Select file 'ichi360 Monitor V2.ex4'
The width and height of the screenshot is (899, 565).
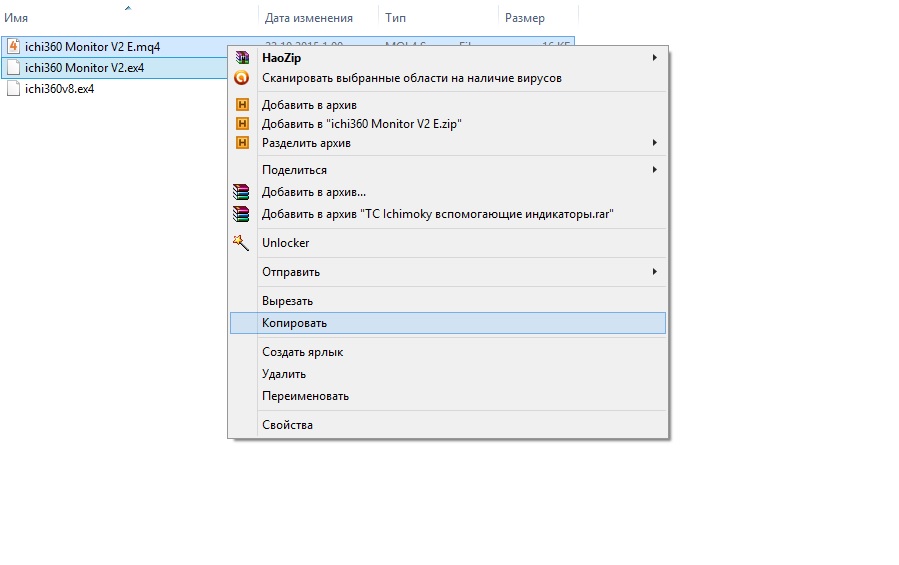(x=84, y=68)
